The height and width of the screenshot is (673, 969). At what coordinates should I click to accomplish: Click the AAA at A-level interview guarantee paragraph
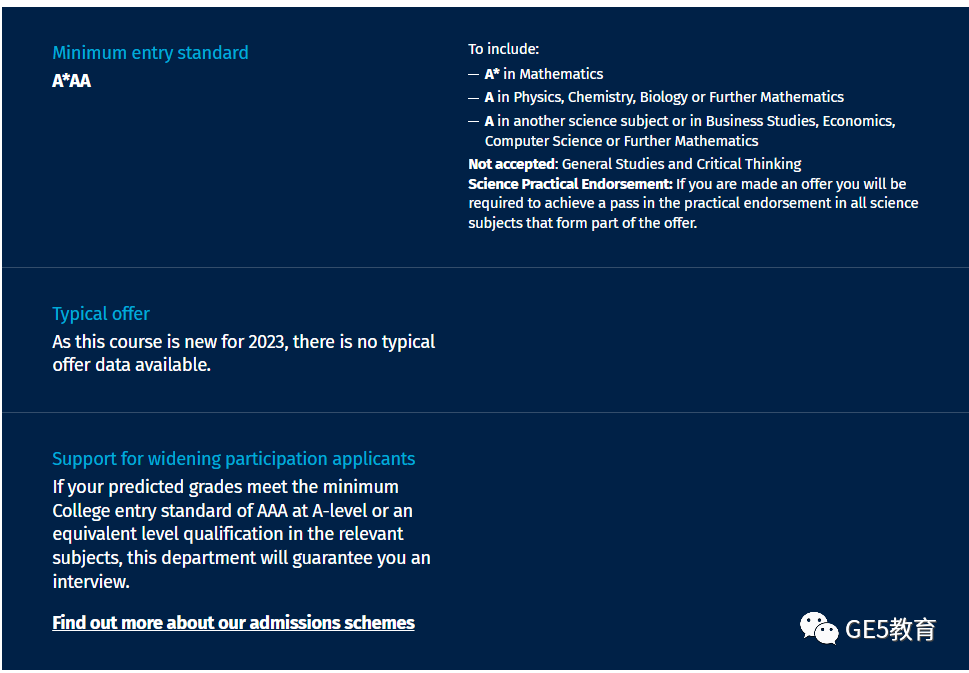coord(241,534)
